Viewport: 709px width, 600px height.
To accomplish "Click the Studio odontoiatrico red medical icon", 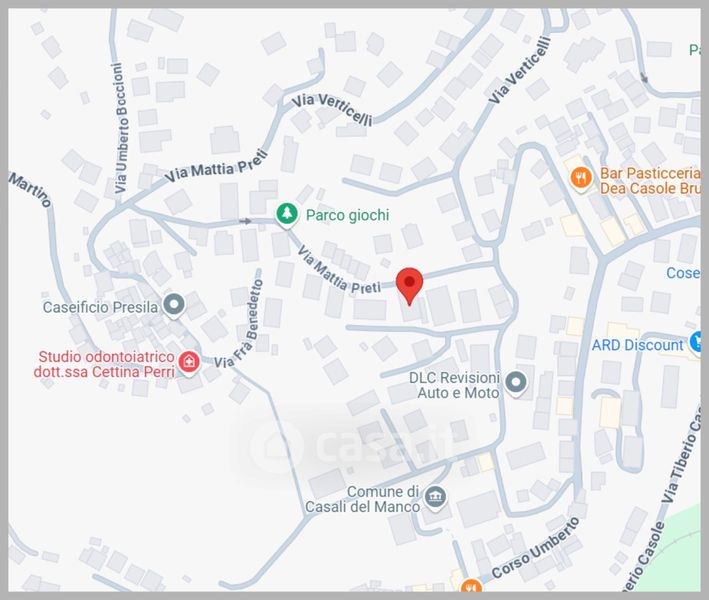I will 189,363.
